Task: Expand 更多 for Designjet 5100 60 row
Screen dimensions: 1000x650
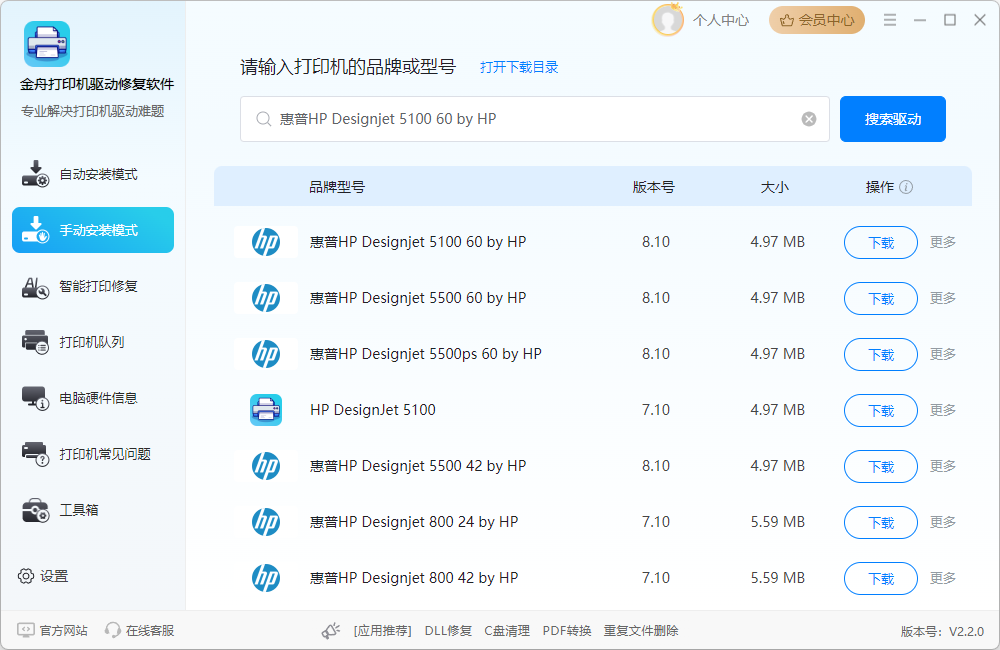Action: [x=943, y=242]
